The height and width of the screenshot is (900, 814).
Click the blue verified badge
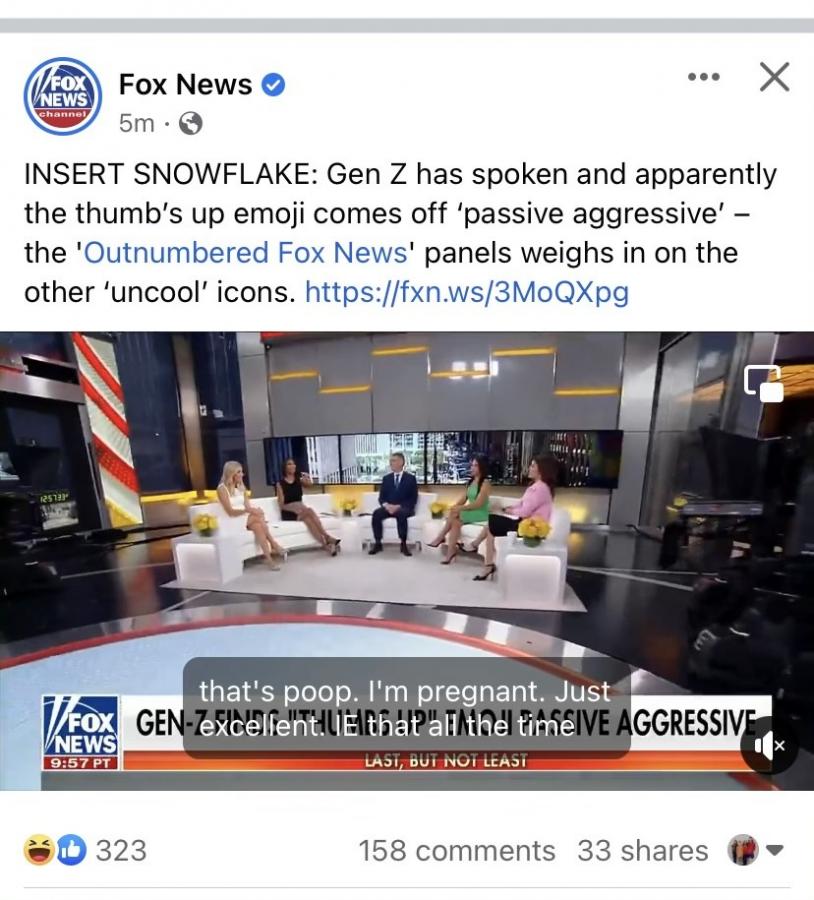273,85
